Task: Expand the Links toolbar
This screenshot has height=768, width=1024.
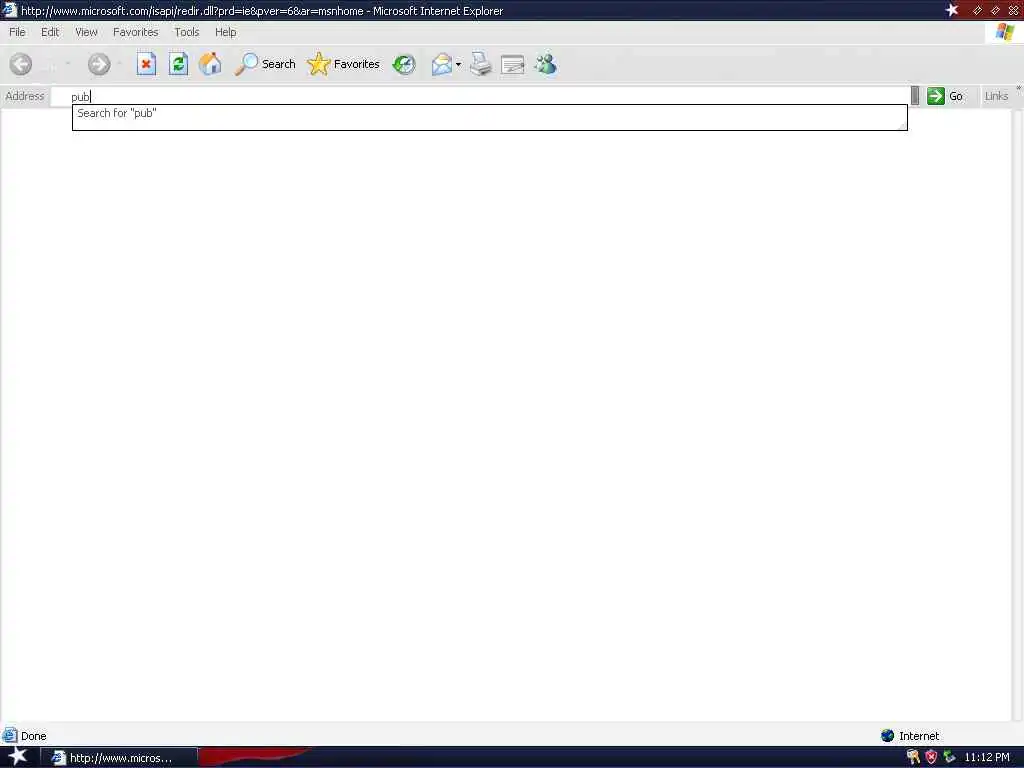Action: pos(1017,88)
